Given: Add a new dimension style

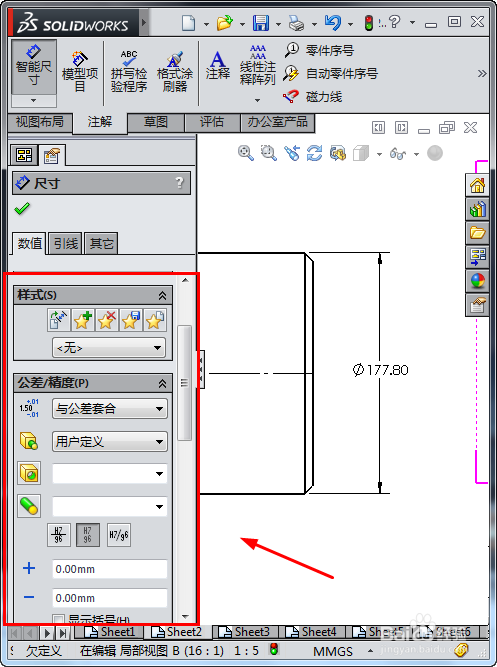Looking at the screenshot, I should pyautogui.click(x=83, y=320).
